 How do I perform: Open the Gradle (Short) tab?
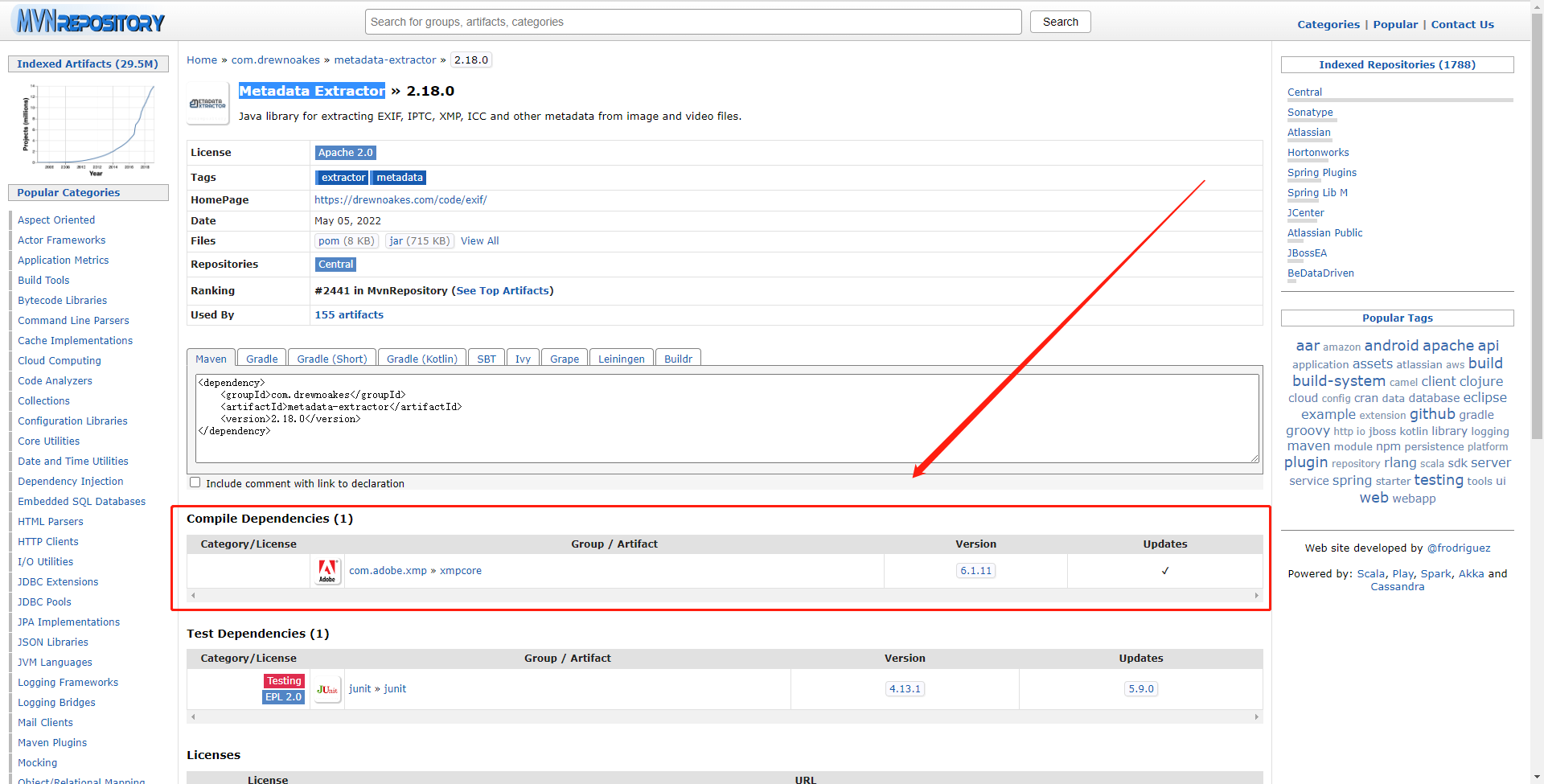point(332,359)
